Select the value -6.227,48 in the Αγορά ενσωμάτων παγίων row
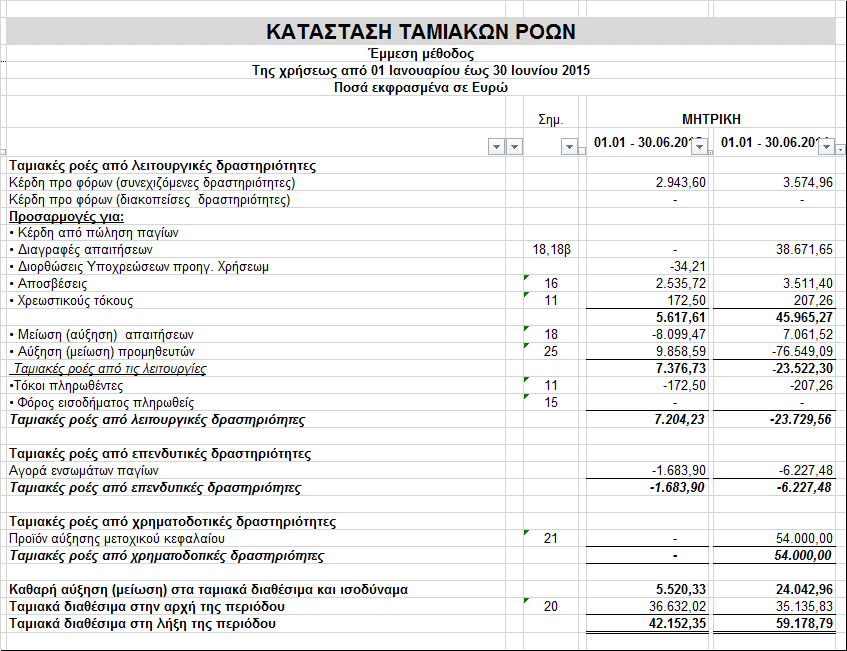Image resolution: width=847 pixels, height=651 pixels. tap(805, 471)
